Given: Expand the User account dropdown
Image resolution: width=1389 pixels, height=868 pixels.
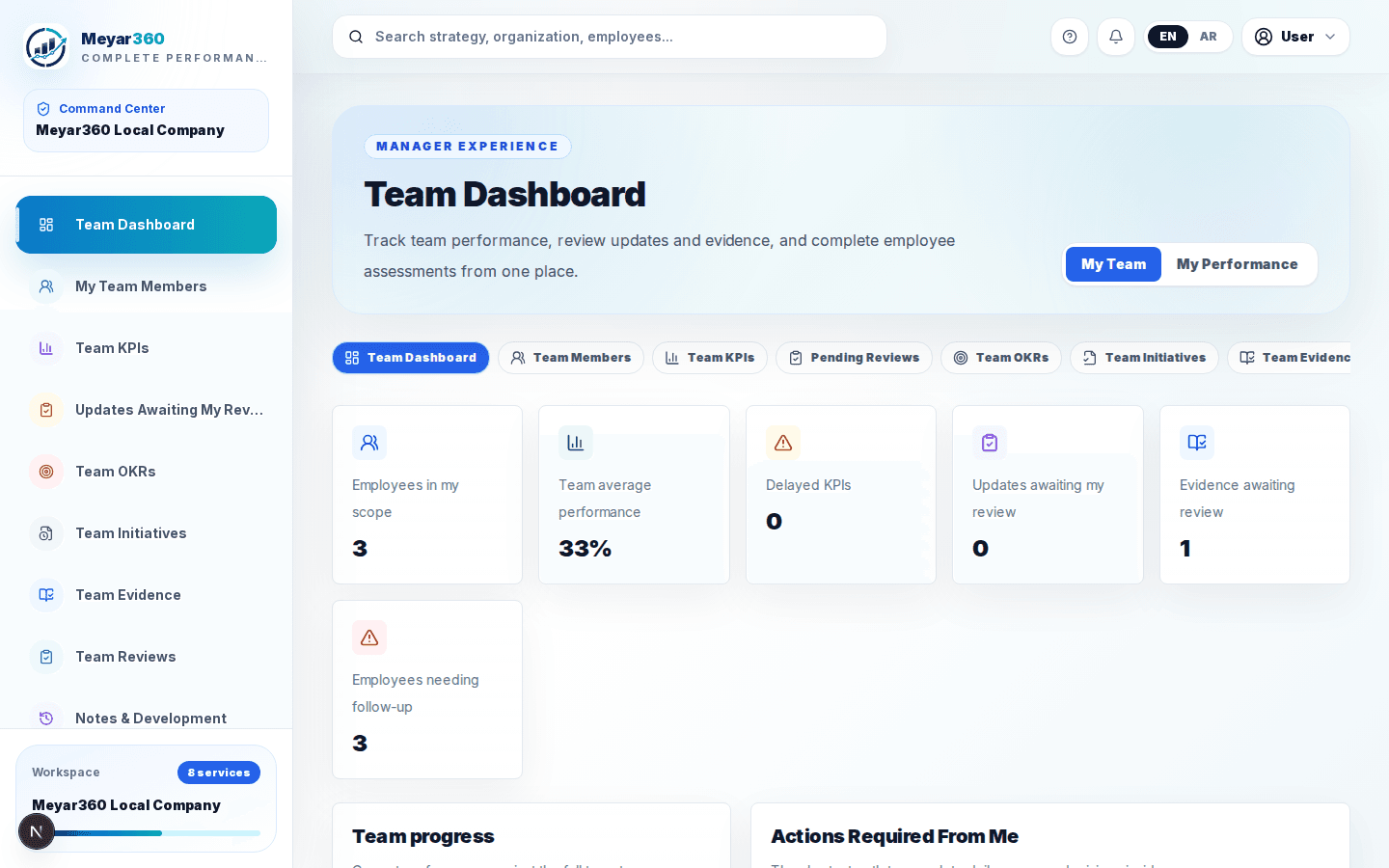Looking at the screenshot, I should pos(1295,37).
